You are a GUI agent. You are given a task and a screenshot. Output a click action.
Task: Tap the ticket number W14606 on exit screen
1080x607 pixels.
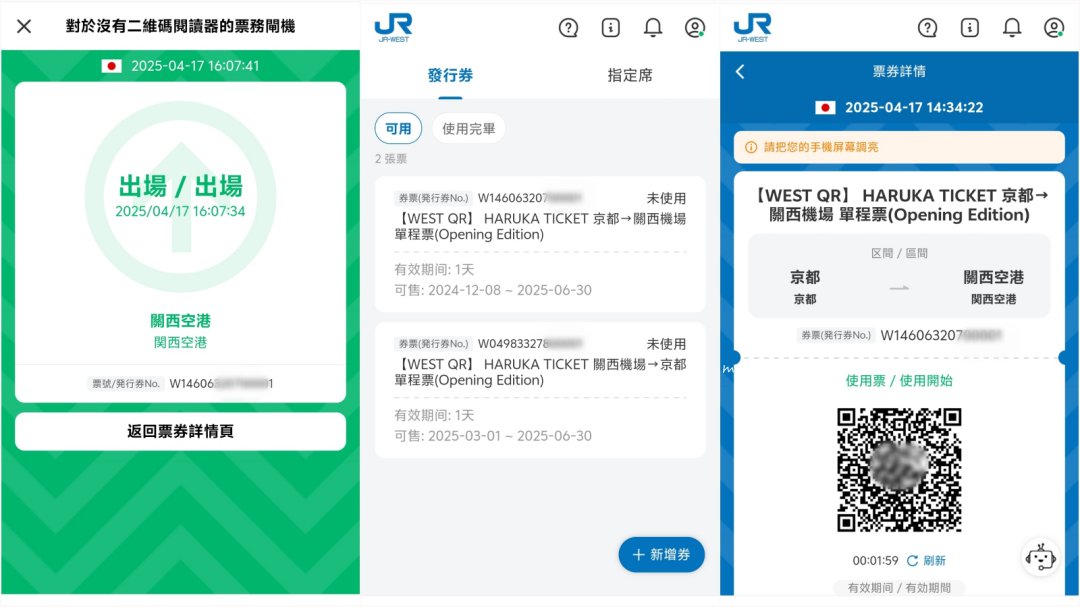[x=221, y=384]
